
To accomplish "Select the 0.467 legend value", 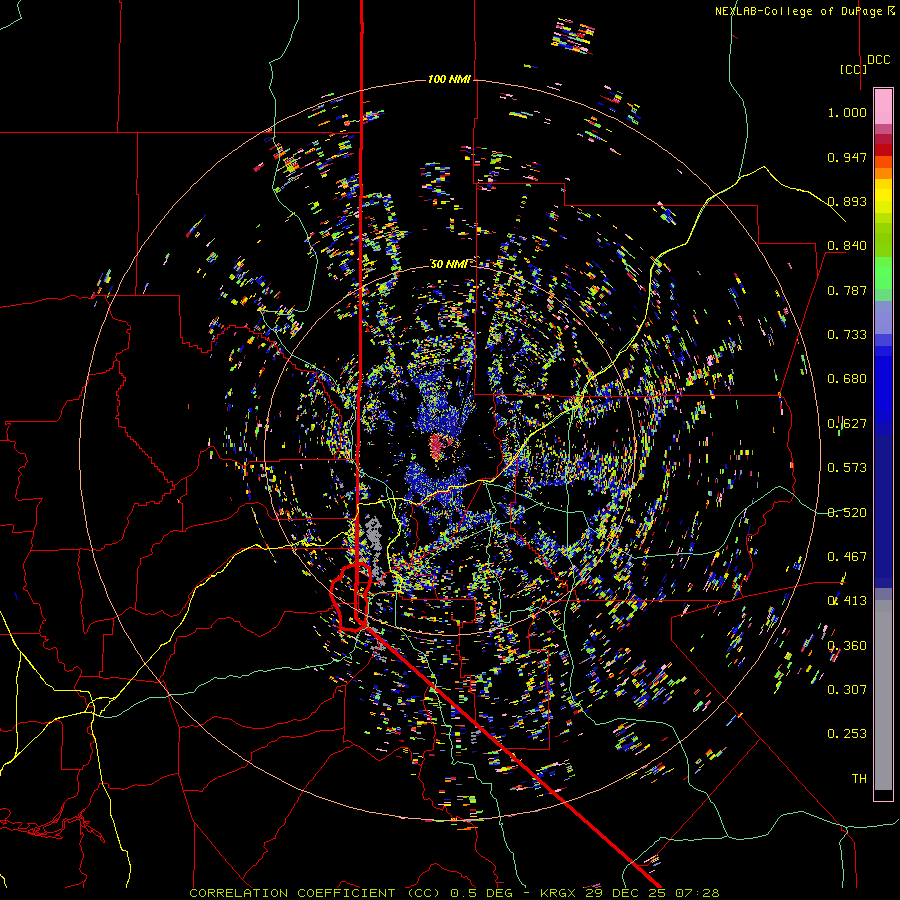I will pyautogui.click(x=847, y=557).
